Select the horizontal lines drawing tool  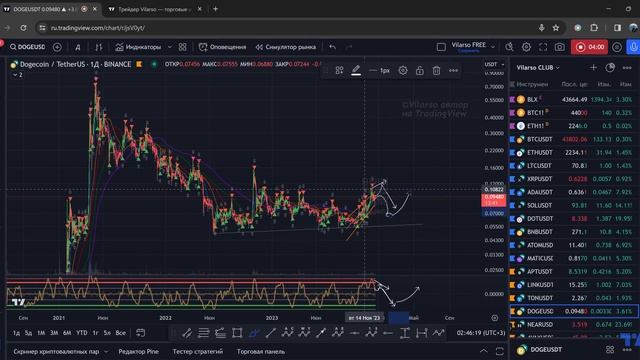click(203, 333)
